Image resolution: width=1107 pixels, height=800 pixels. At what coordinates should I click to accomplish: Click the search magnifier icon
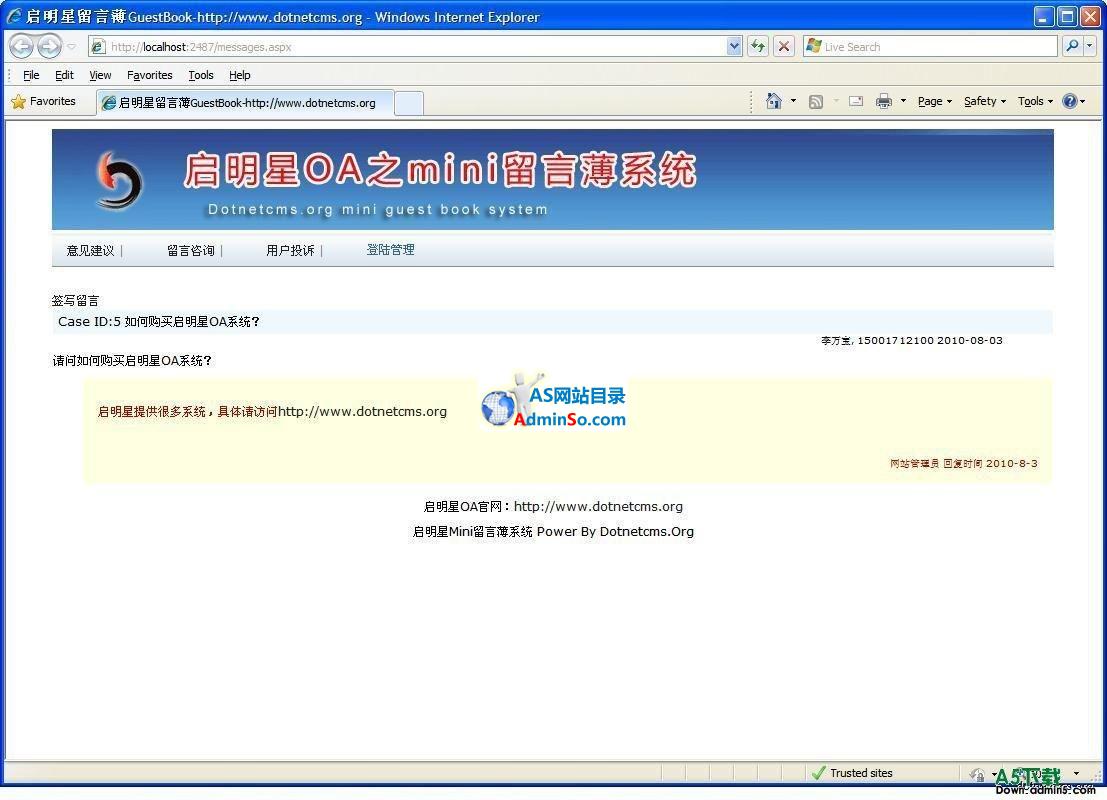(1072, 47)
